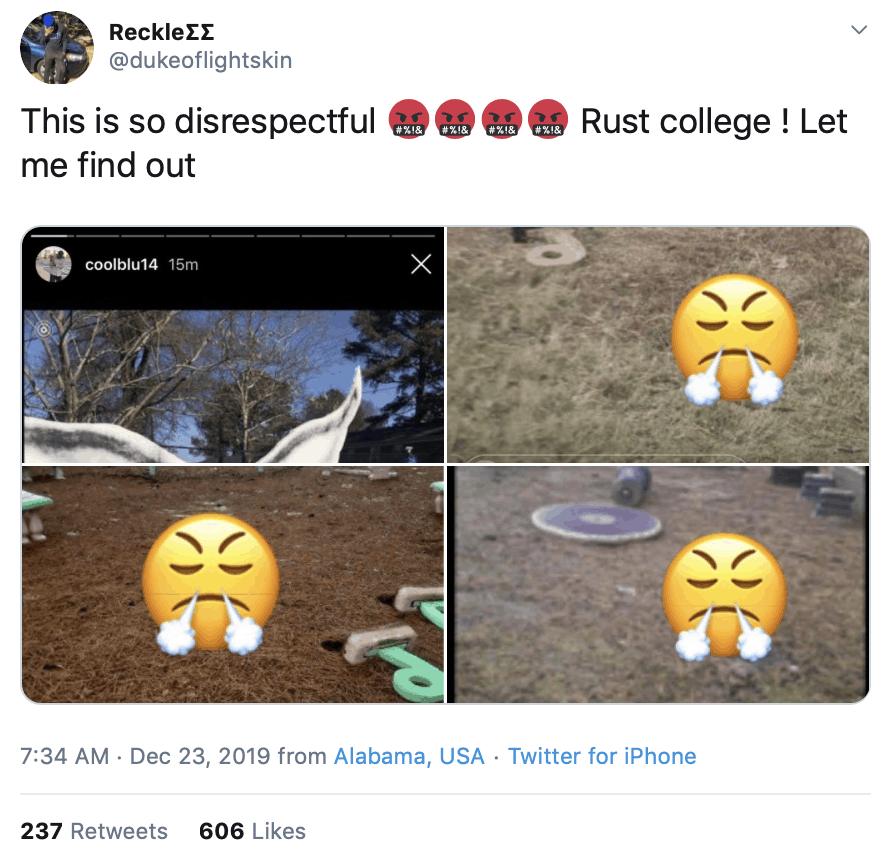Open the Alabama, USA location link

point(409,756)
